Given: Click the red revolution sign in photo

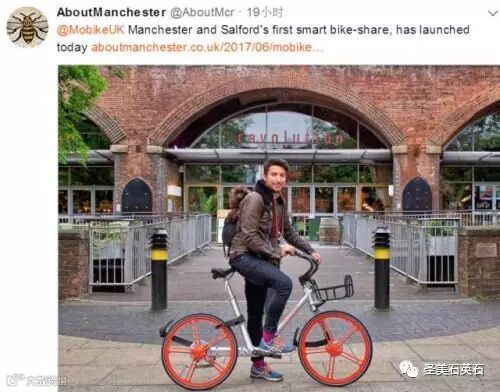Looking at the screenshot, I should (x=290, y=138).
